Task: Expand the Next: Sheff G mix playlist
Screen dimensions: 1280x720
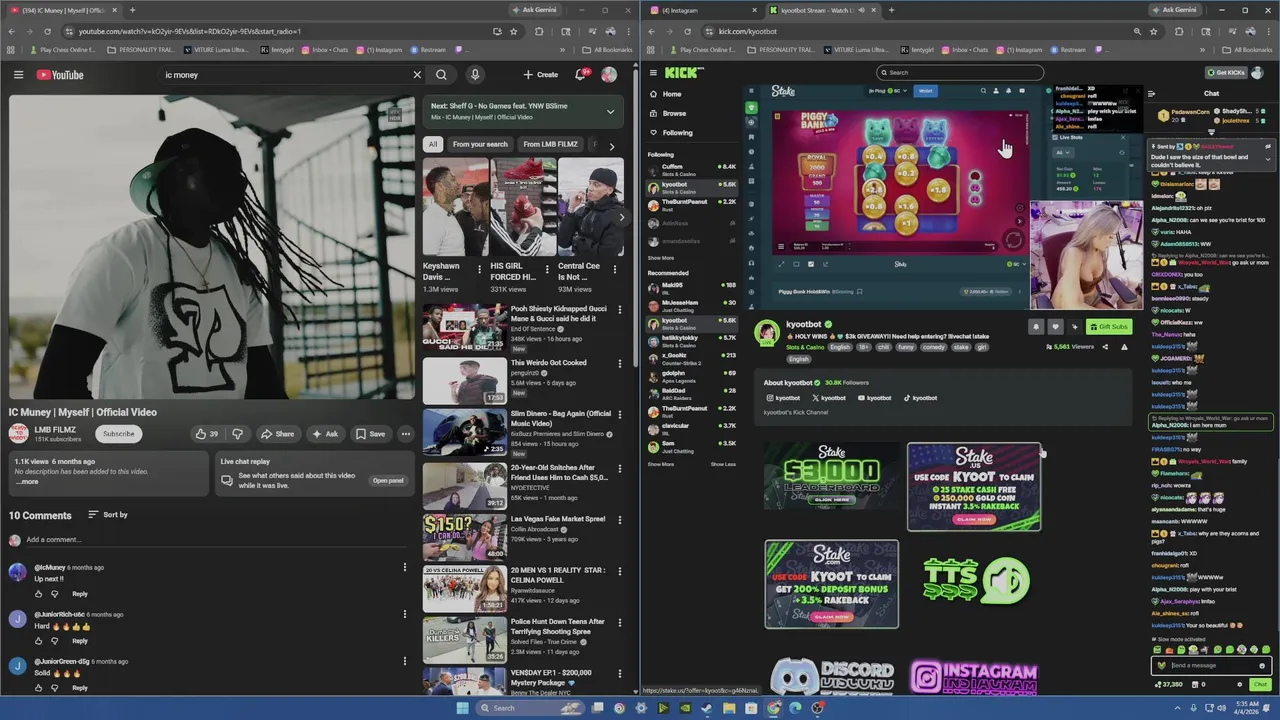Action: 610,111
